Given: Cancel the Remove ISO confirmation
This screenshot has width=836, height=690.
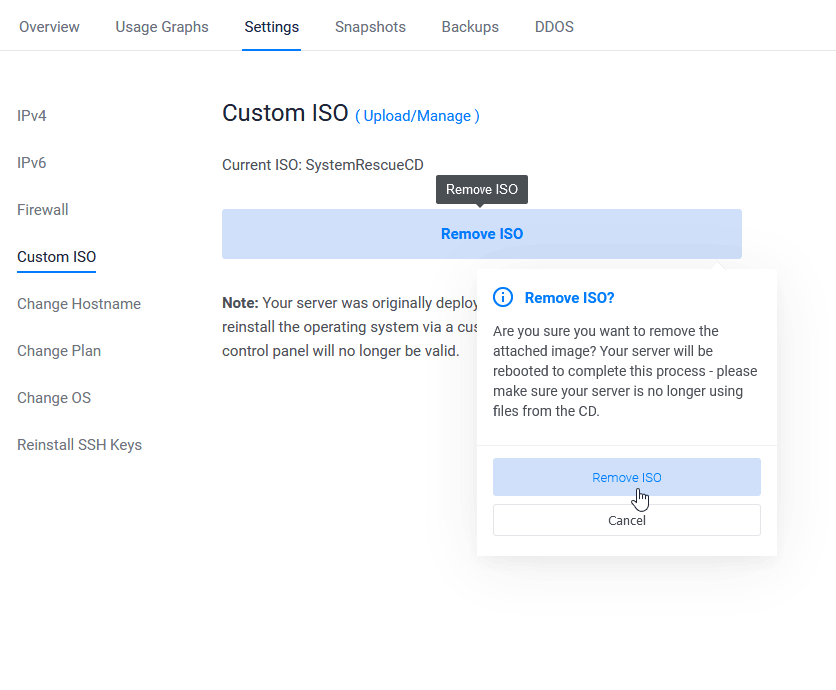Looking at the screenshot, I should 626,520.
